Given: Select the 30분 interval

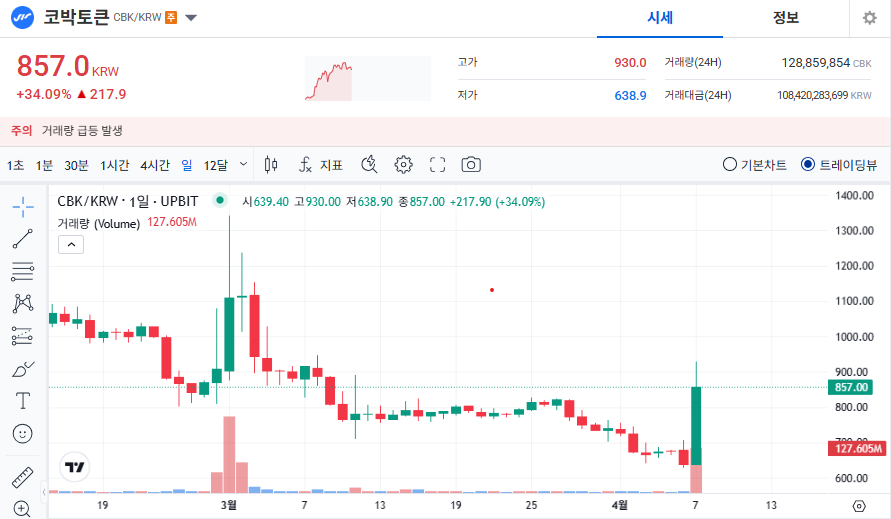Looking at the screenshot, I should coord(76,165).
